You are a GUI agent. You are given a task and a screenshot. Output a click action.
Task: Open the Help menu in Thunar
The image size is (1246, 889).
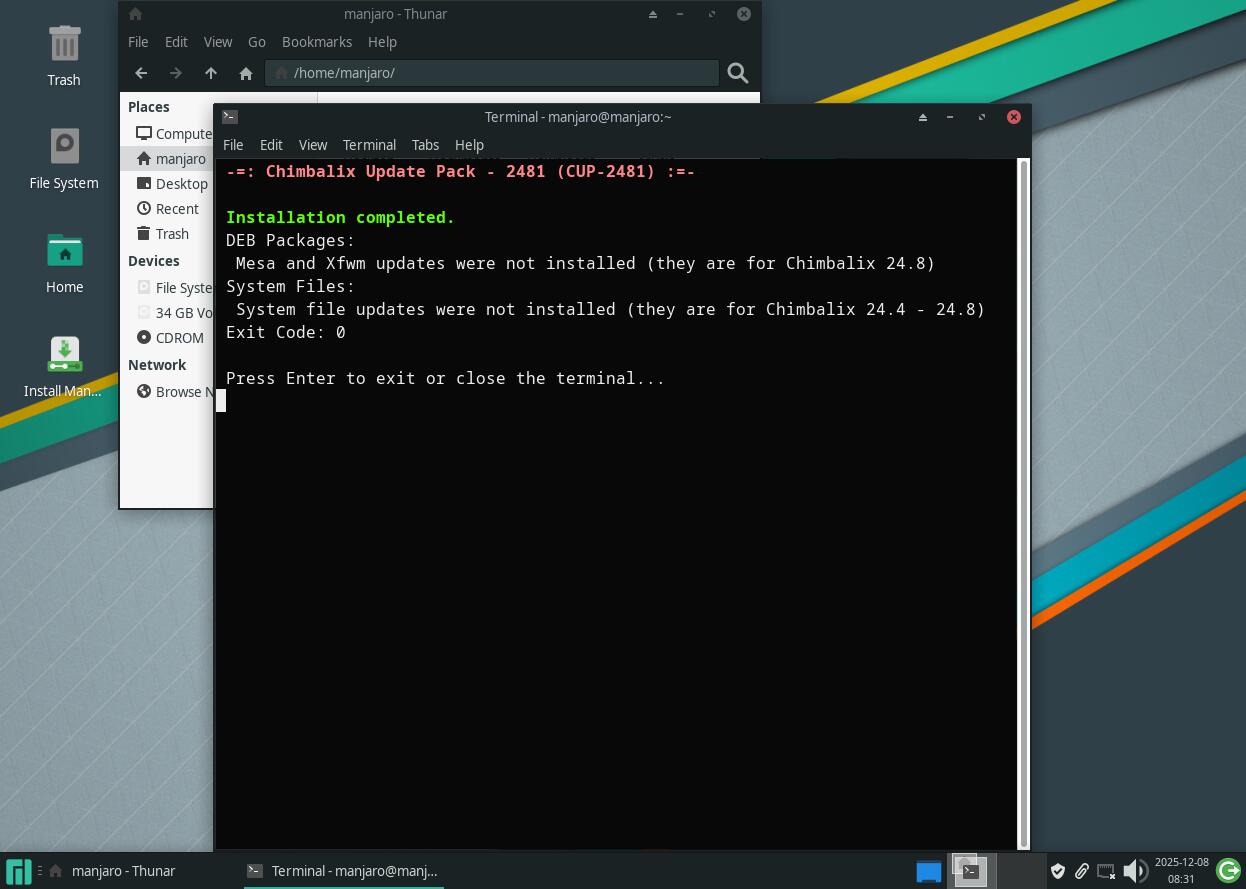click(382, 42)
